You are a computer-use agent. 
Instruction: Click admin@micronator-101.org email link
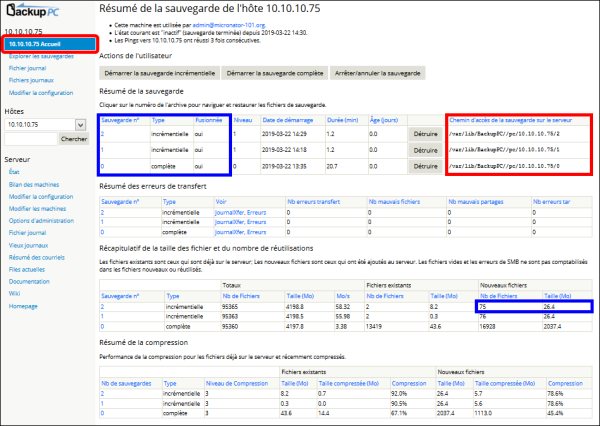[229, 25]
